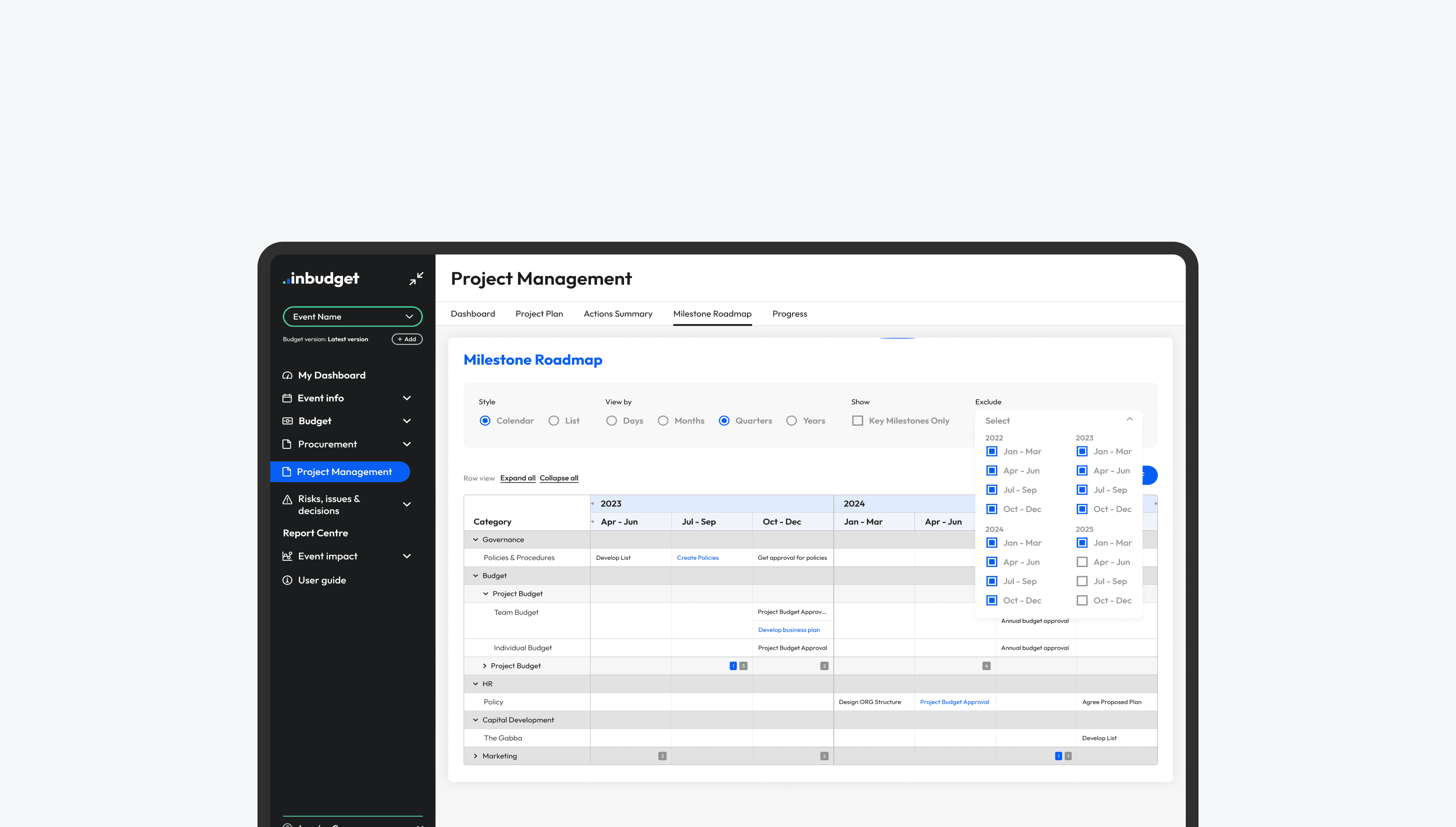Click Get approval for policies milestone
Viewport: 1456px width, 827px height.
tap(793, 558)
